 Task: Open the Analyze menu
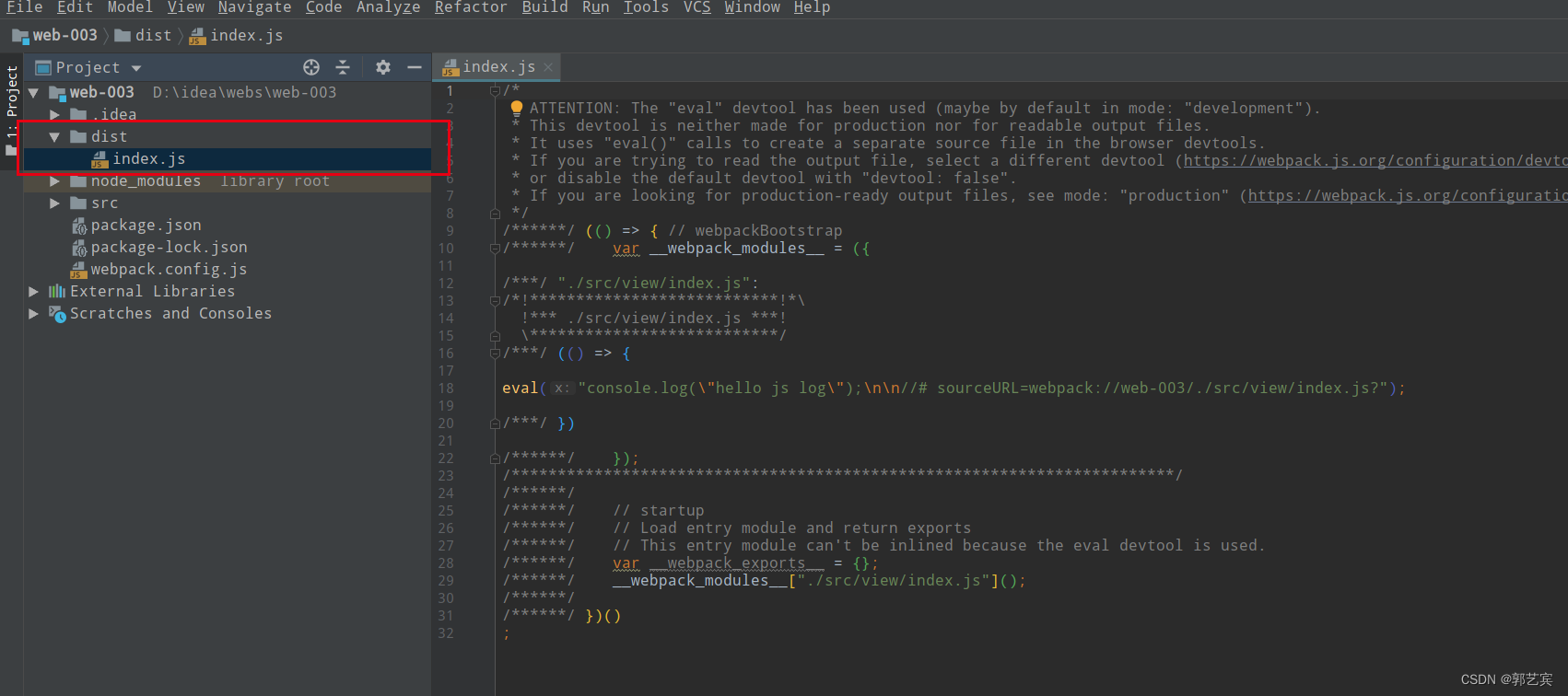(389, 7)
